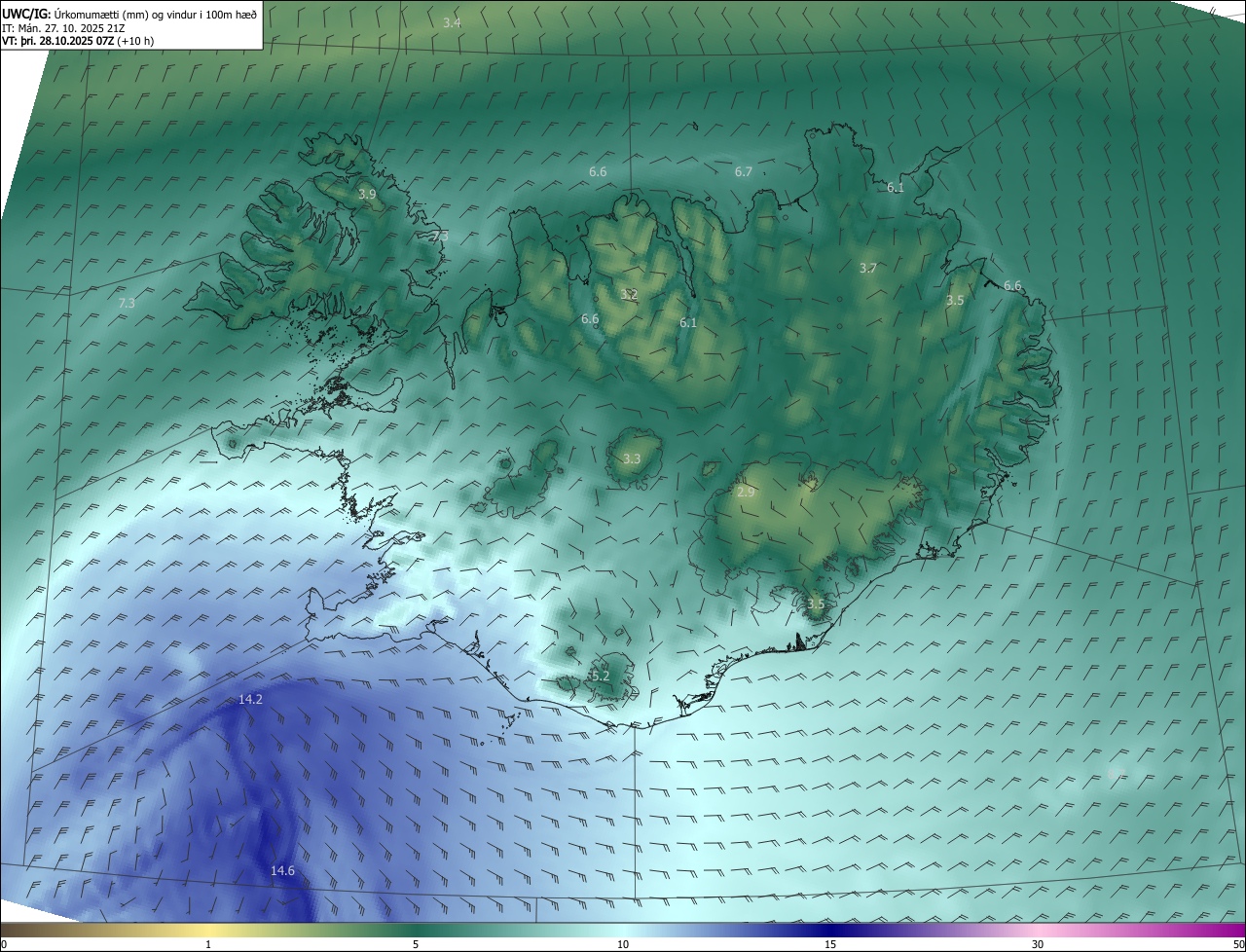Screen dimensions: 1246x952
Task: Click the "5.2" value label on the map
Action: (x=600, y=676)
